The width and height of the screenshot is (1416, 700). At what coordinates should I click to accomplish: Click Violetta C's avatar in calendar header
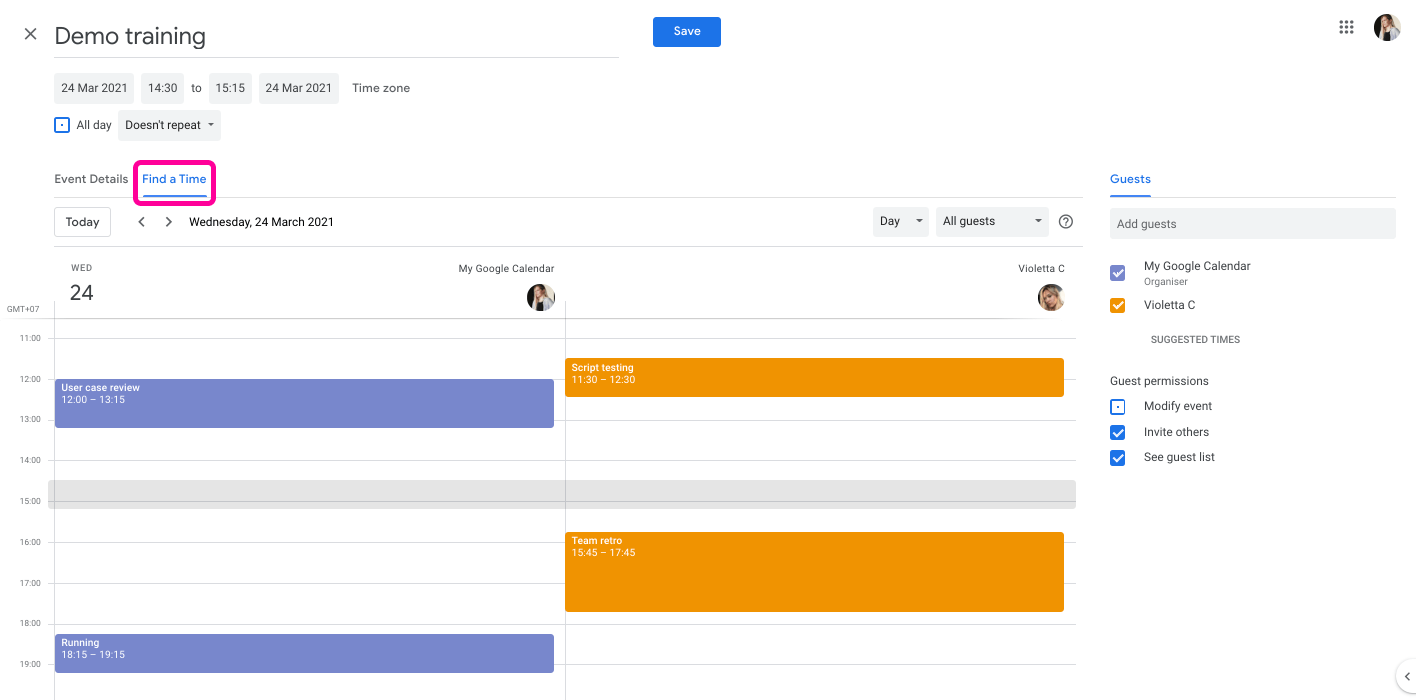(x=1051, y=297)
